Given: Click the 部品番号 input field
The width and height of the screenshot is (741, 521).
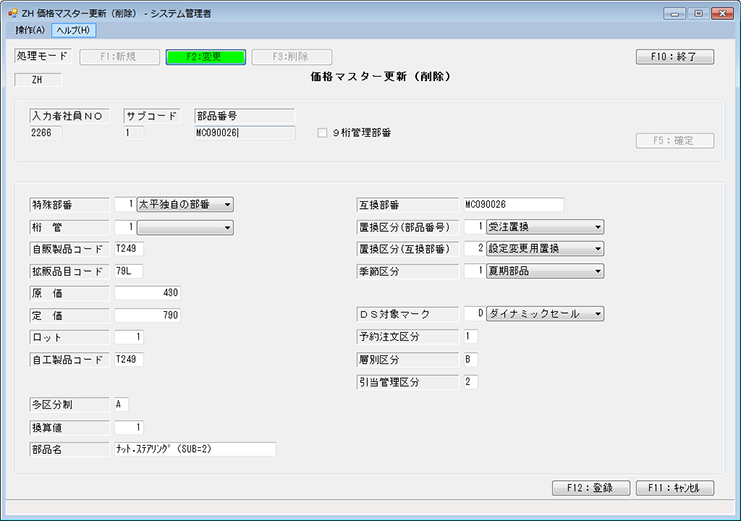Looking at the screenshot, I should pyautogui.click(x=245, y=133).
